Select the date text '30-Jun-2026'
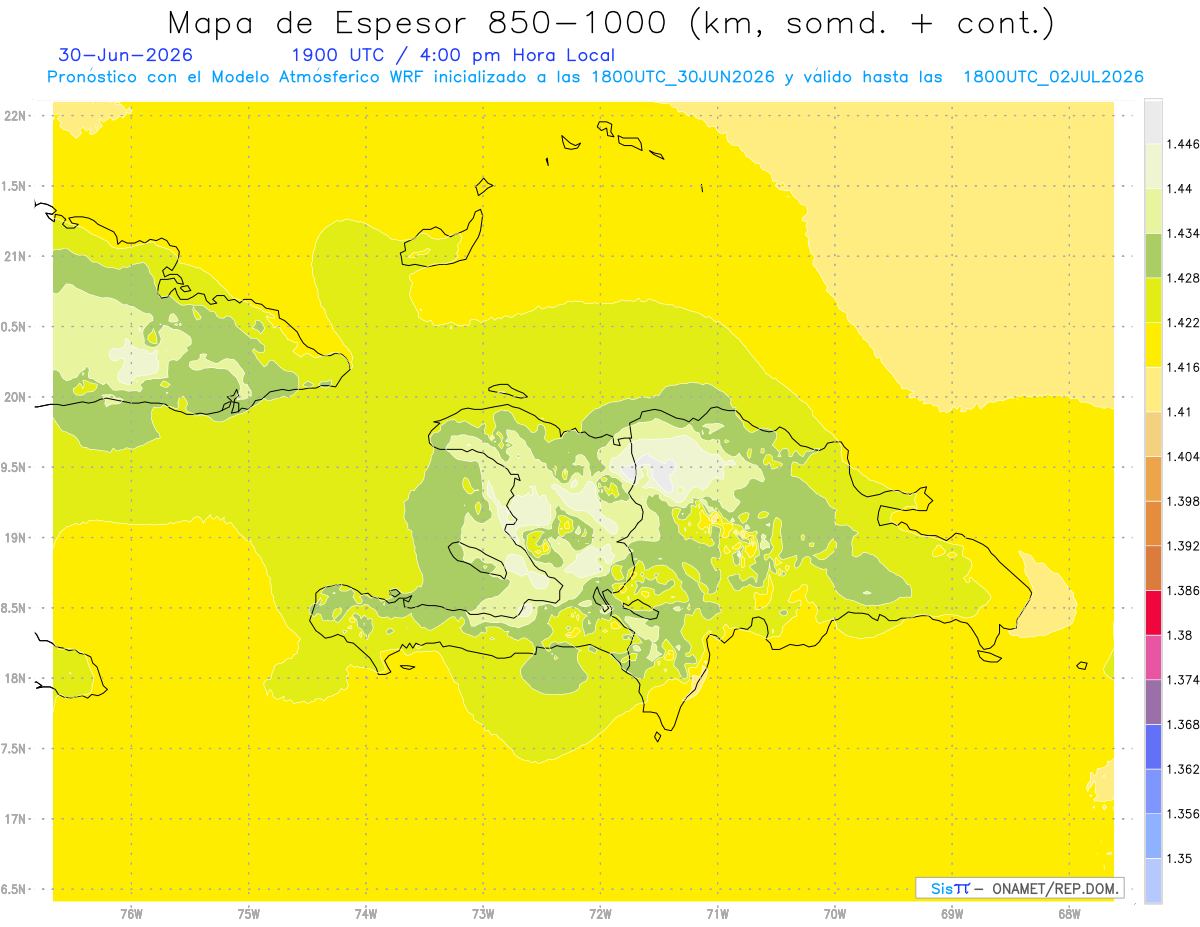Viewport: 1200px width, 927px height. point(126,55)
